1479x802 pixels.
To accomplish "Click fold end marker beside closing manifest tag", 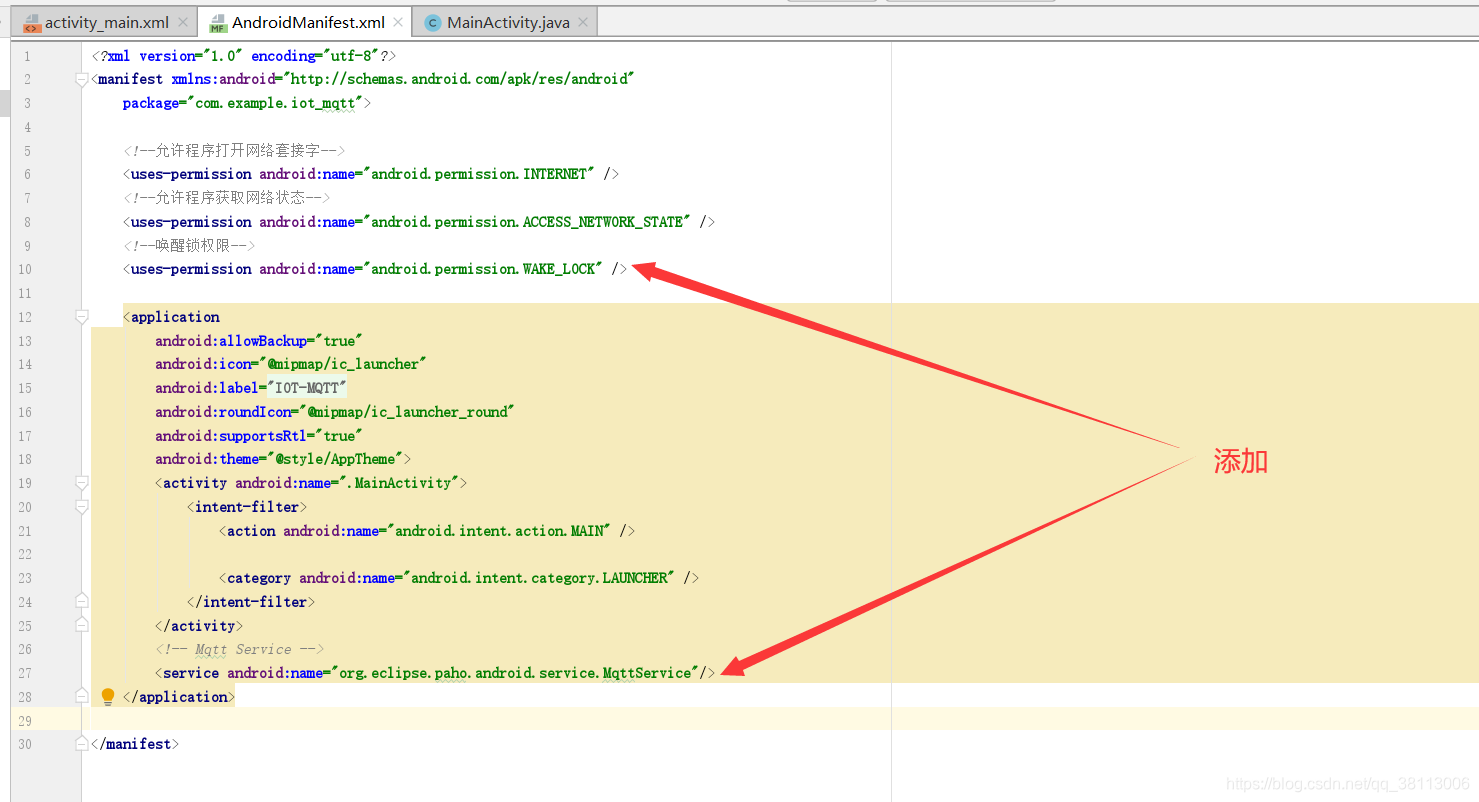I will (x=82, y=744).
